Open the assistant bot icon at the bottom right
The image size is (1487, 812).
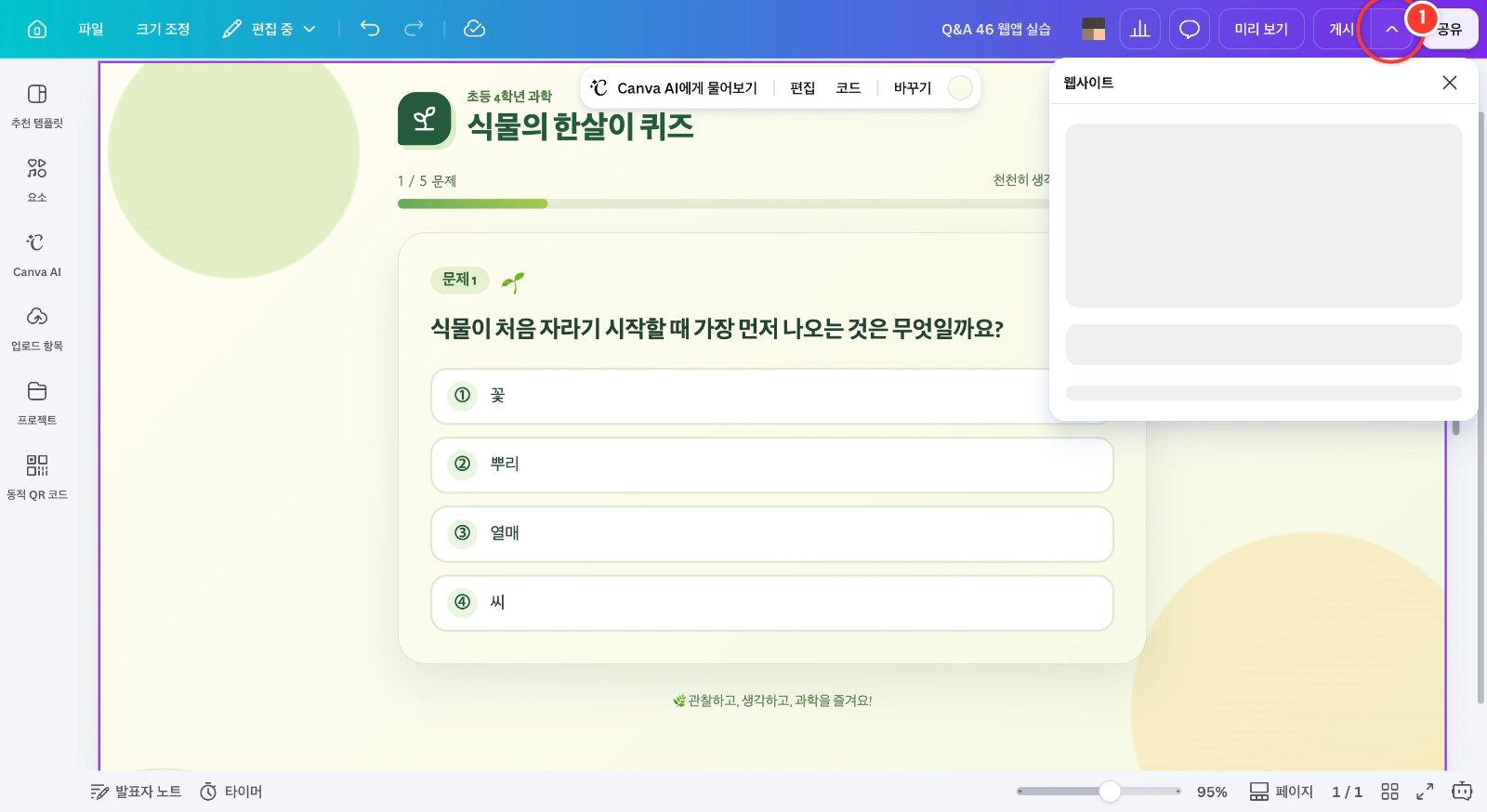[1462, 792]
